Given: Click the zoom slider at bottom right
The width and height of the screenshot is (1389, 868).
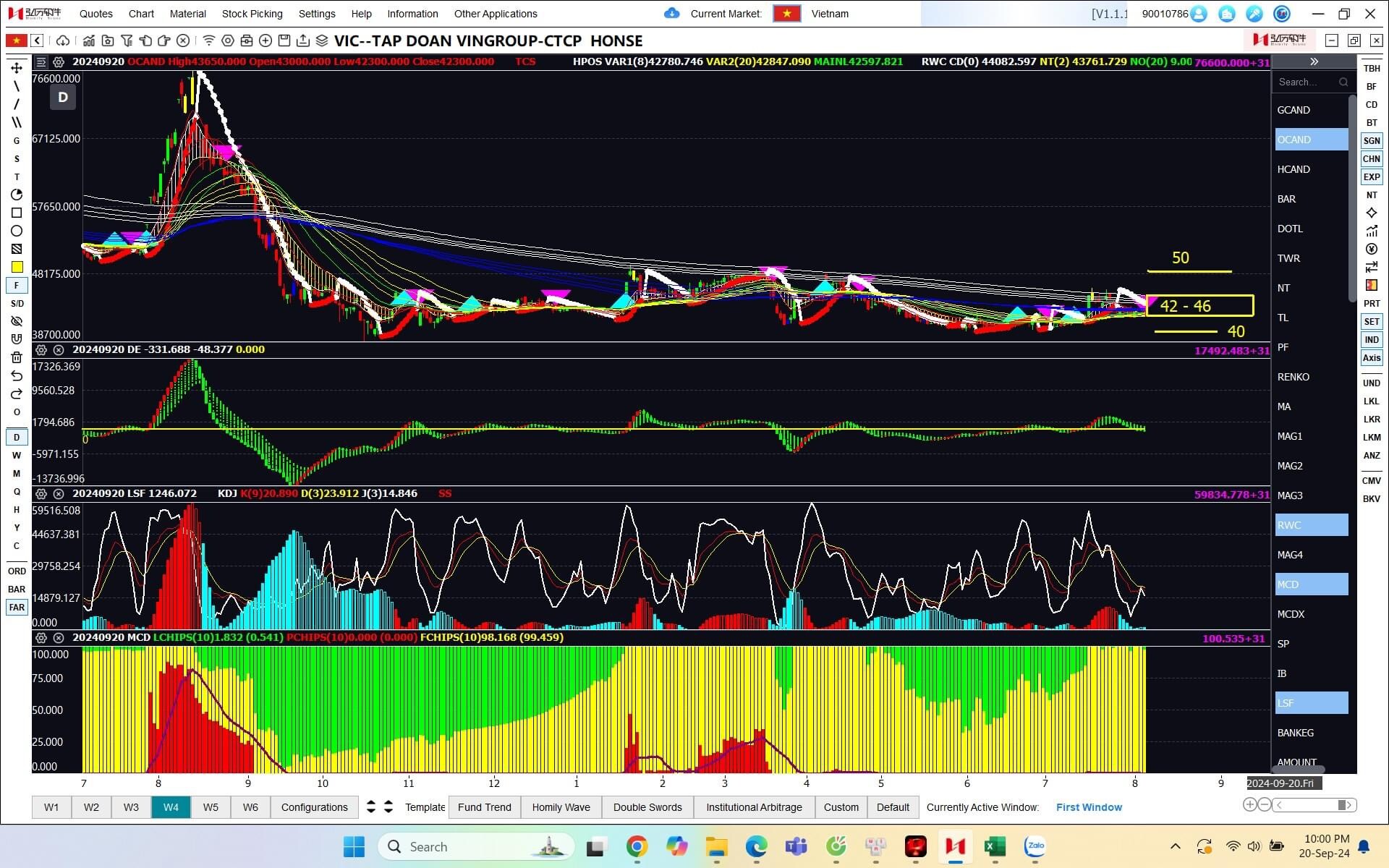Looking at the screenshot, I should [x=1314, y=804].
